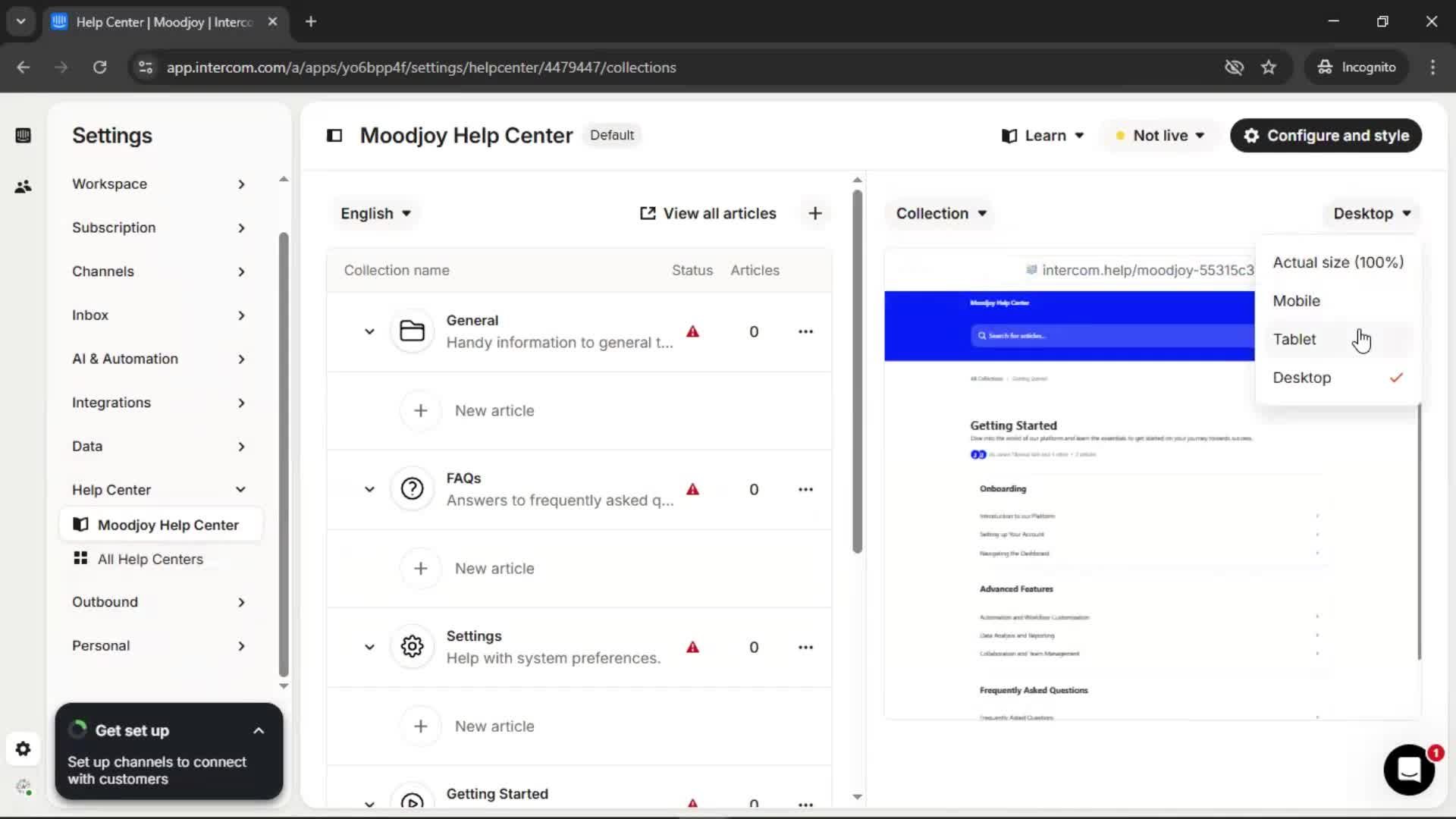
Task: Expand the Integrations settings section
Action: (x=158, y=403)
